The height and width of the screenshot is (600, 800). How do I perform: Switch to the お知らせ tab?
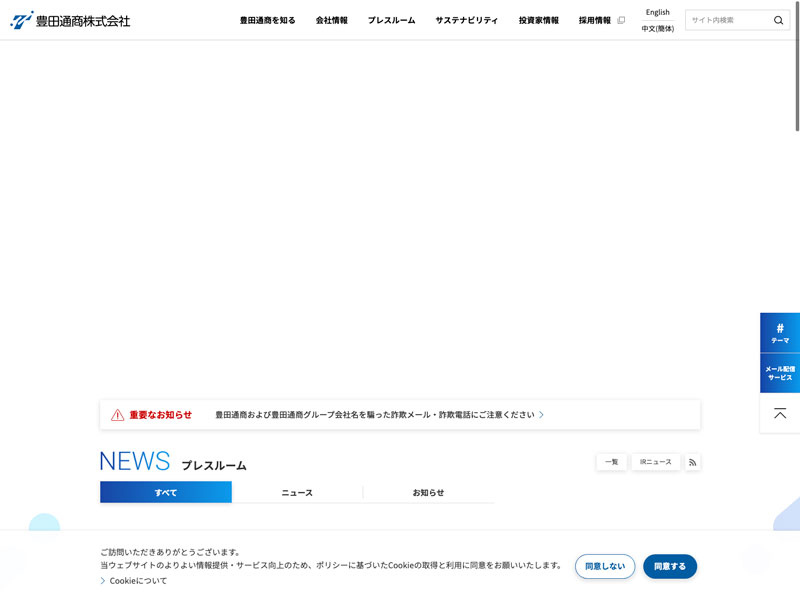[428, 492]
